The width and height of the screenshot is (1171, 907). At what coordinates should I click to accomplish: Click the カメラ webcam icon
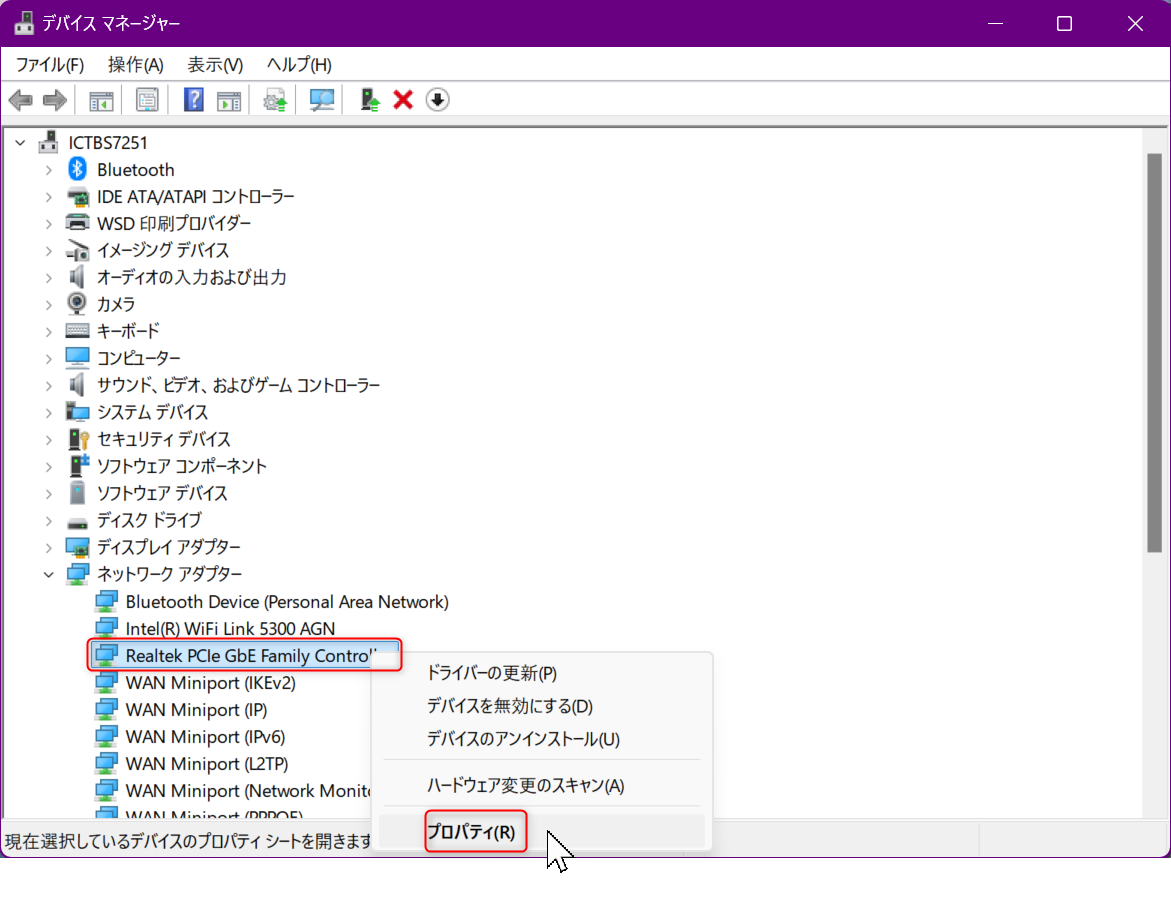coord(77,303)
